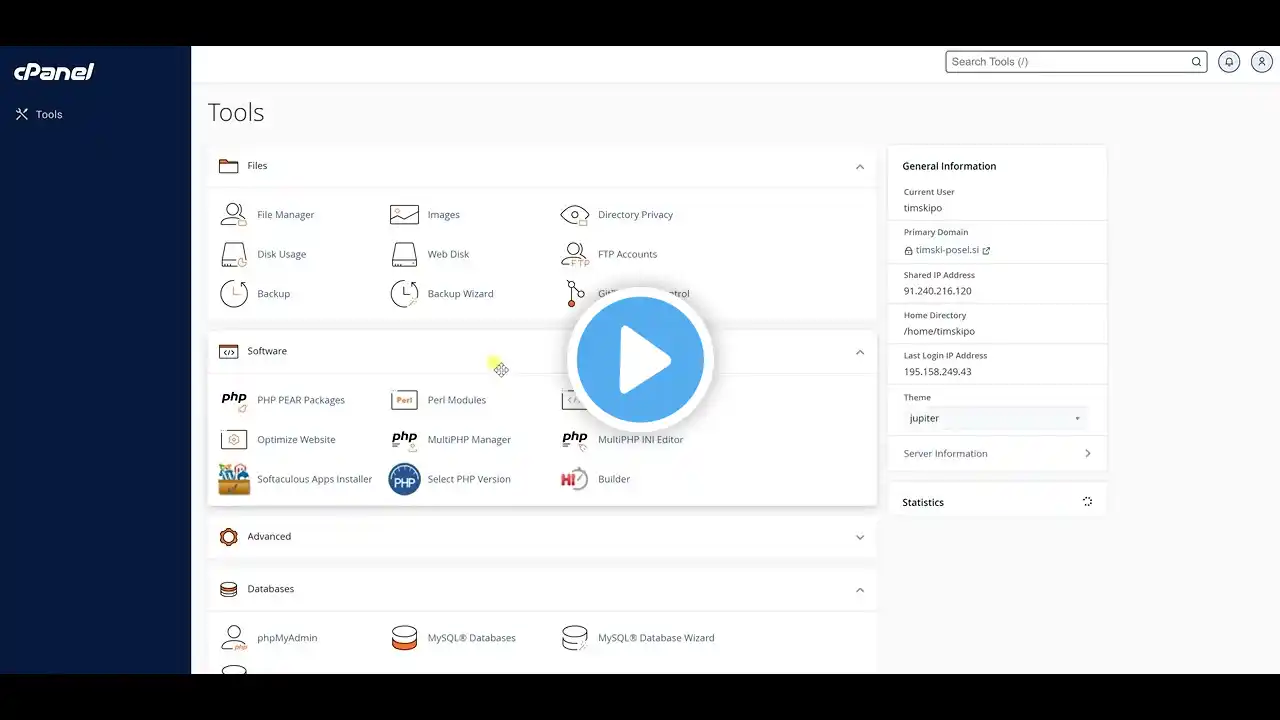Click last login IP 195.158.249.43
The height and width of the screenshot is (720, 1280).
938,371
